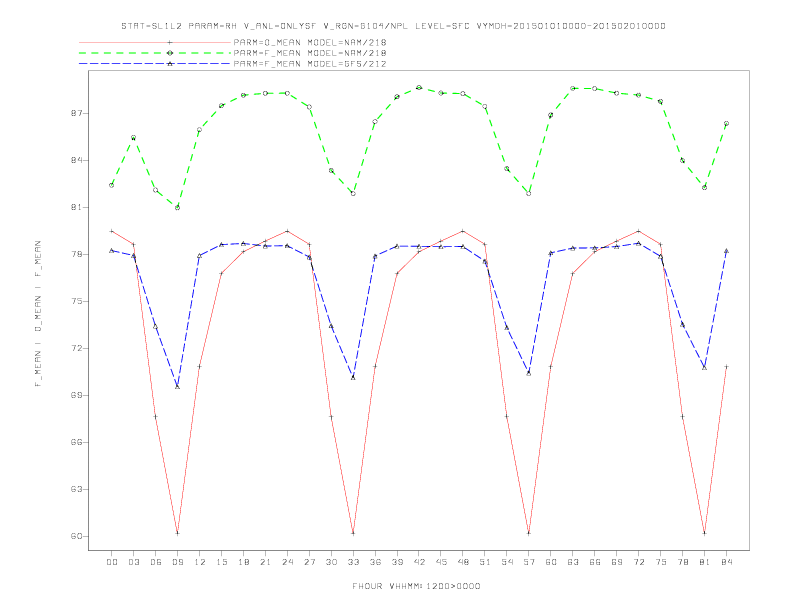Click x-axis tick label 75
This screenshot has height=612, width=792.
[661, 562]
